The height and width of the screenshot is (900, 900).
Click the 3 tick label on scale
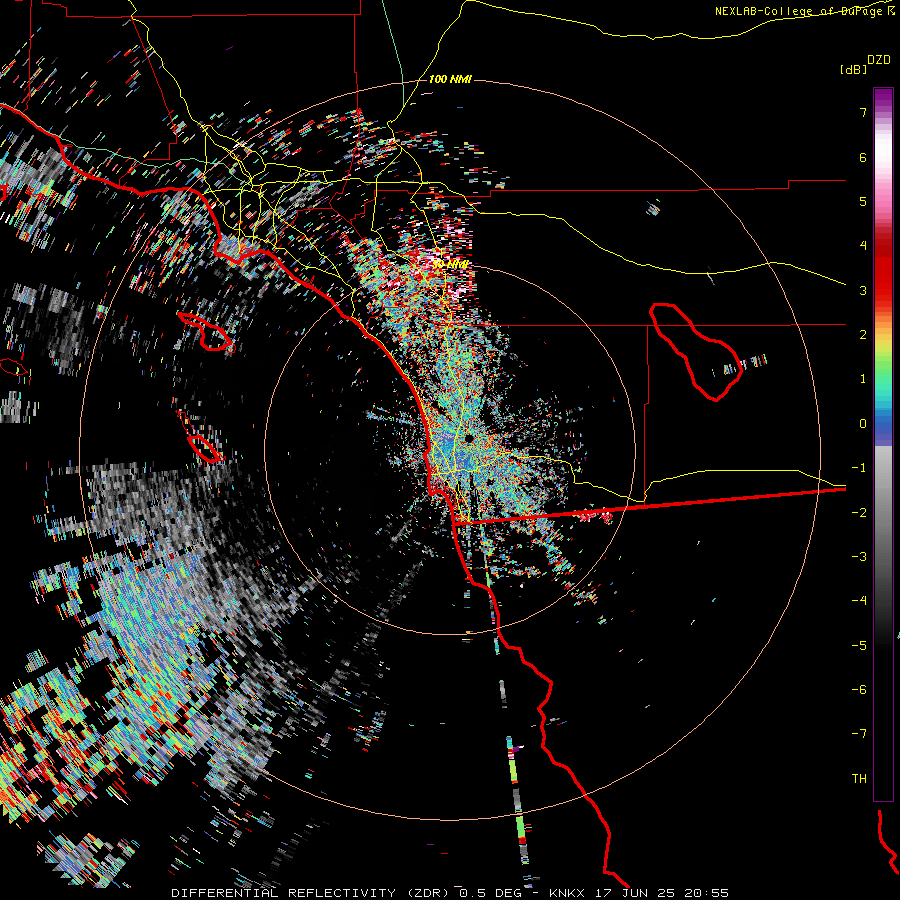(x=863, y=290)
